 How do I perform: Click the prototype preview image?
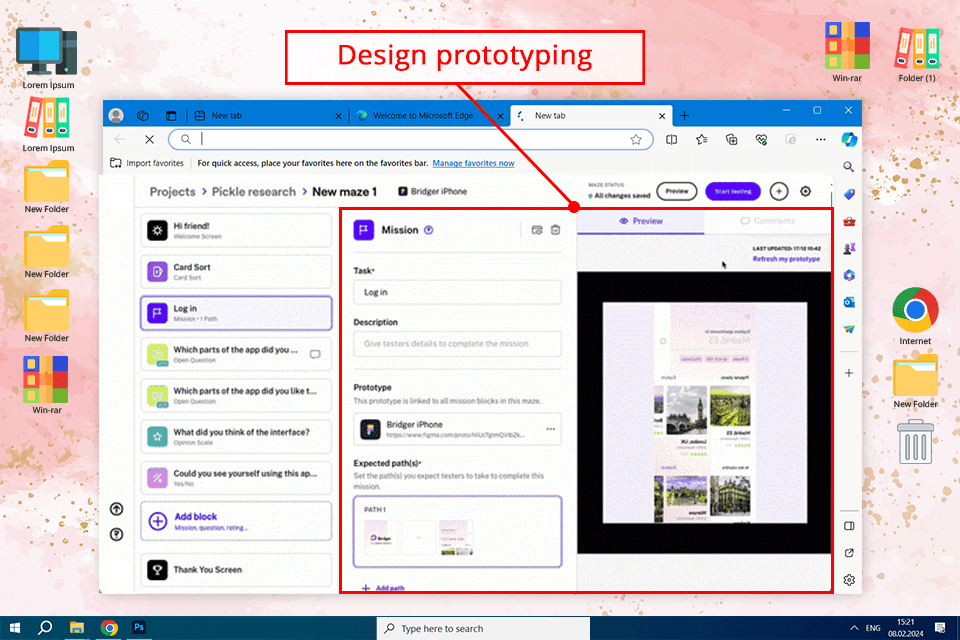point(704,412)
